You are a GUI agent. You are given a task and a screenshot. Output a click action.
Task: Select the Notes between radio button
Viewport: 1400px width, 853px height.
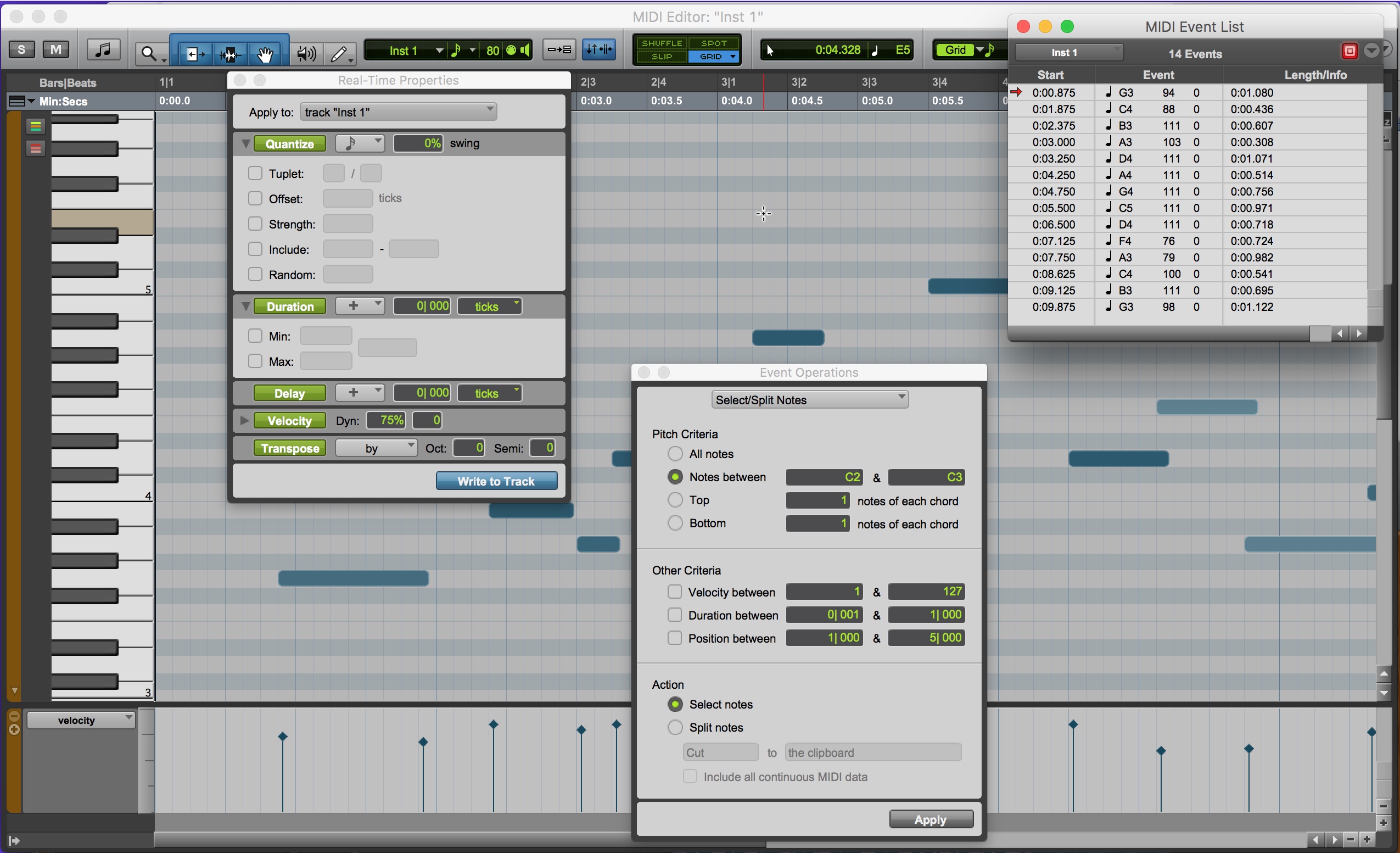[x=675, y=477]
